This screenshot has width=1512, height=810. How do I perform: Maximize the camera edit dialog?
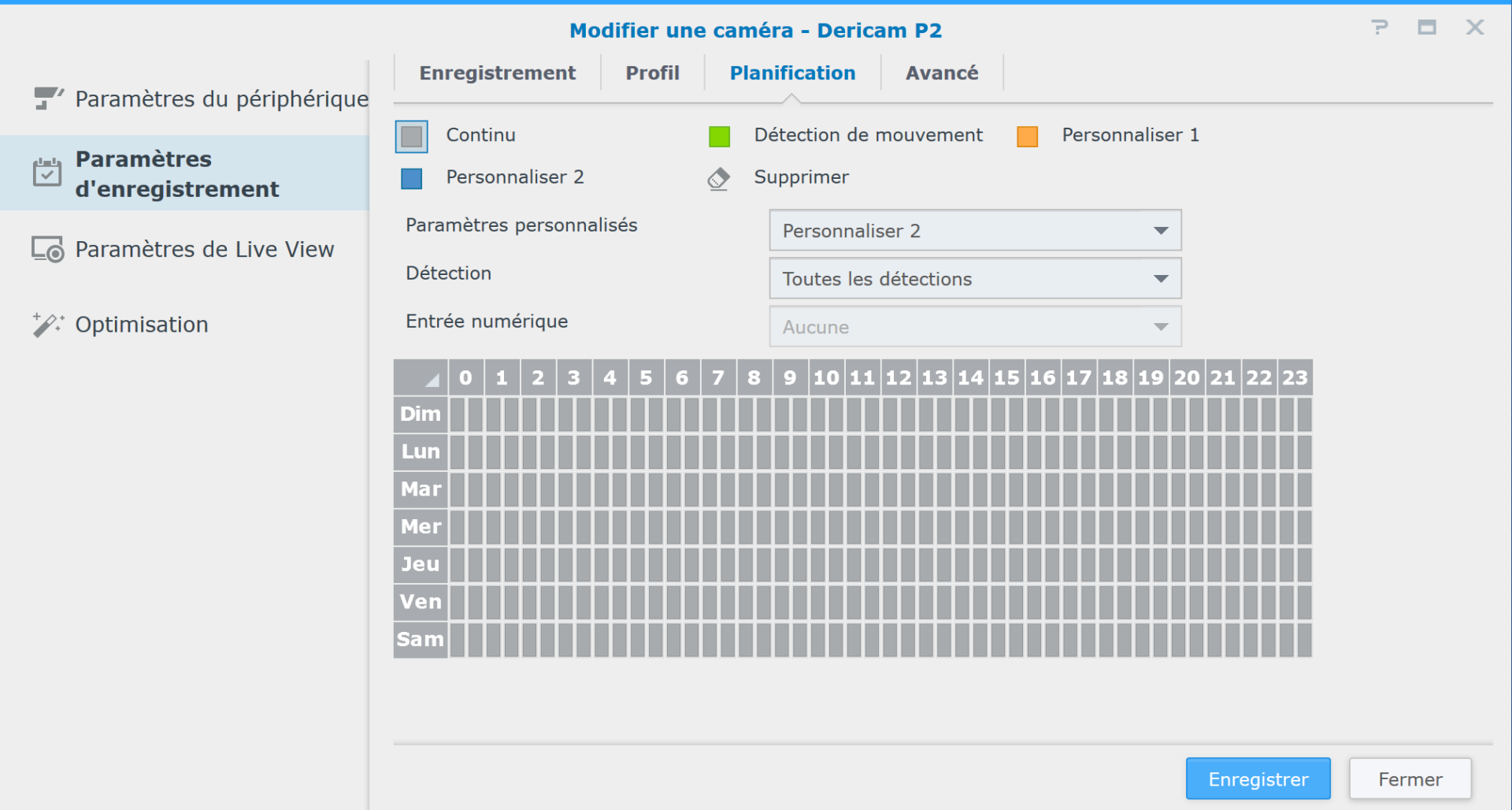tap(1427, 28)
